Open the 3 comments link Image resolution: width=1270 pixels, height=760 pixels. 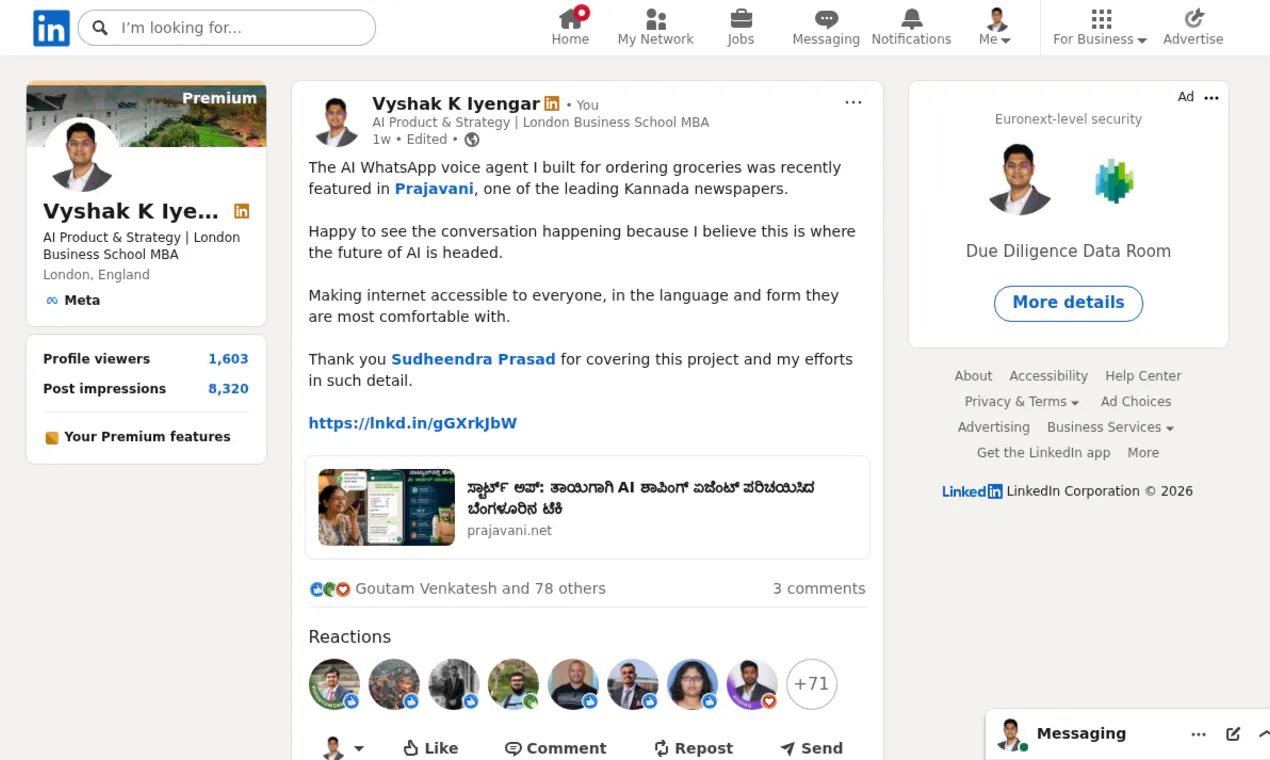(819, 589)
